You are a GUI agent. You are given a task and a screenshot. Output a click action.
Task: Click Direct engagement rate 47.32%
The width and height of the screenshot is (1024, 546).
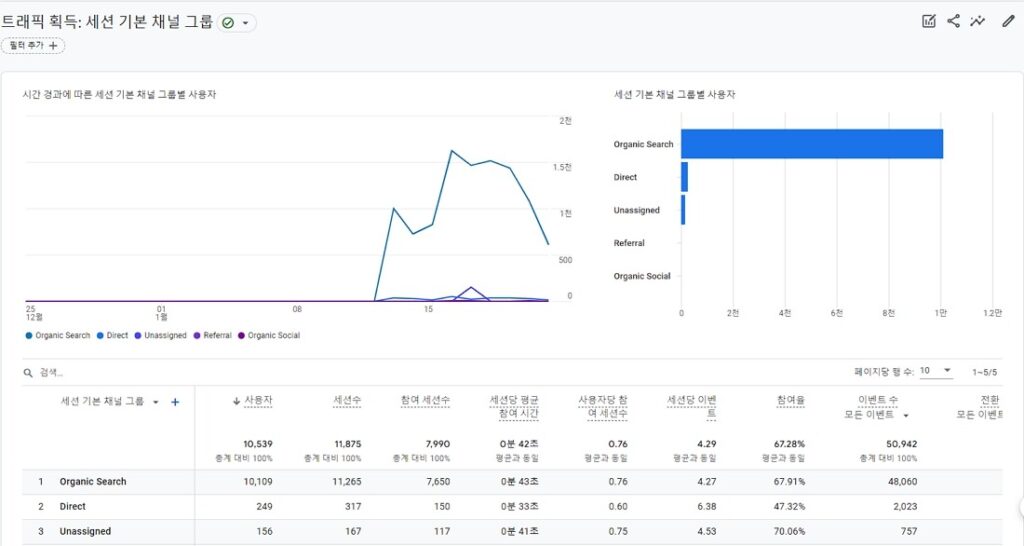[789, 507]
